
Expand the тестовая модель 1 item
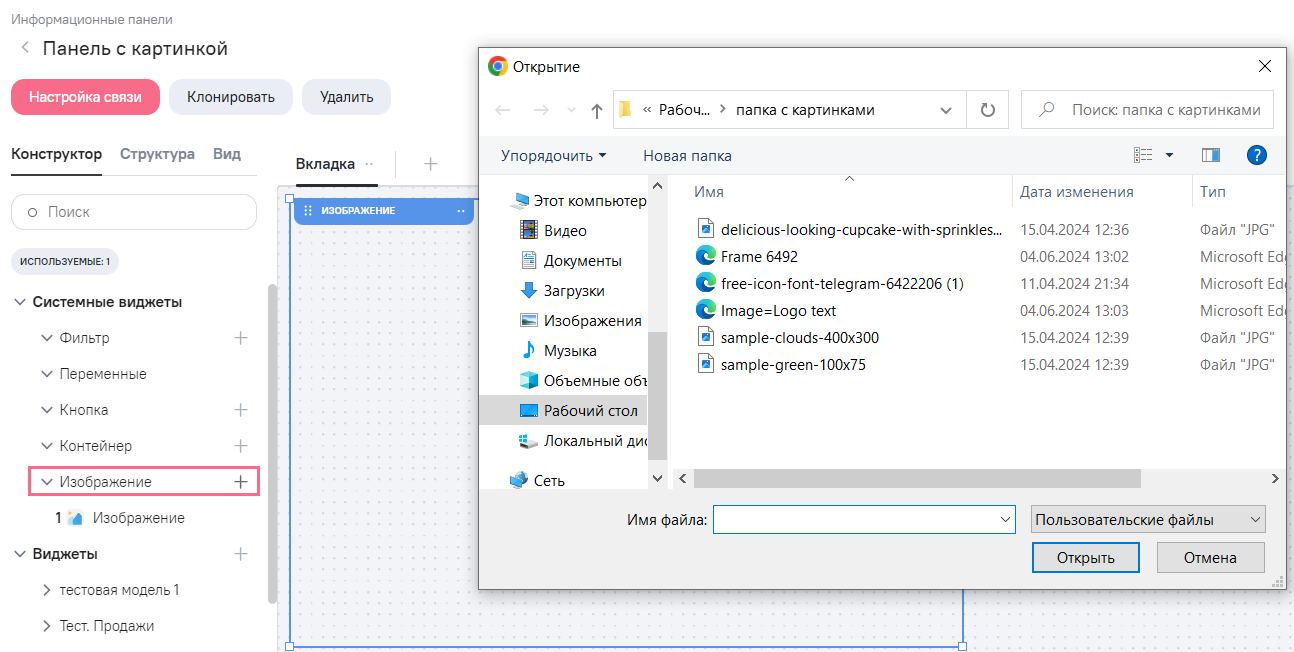(x=46, y=590)
